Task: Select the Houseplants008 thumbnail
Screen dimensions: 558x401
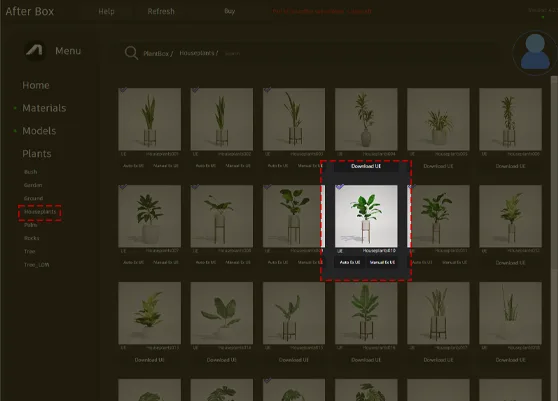Action: coord(222,216)
